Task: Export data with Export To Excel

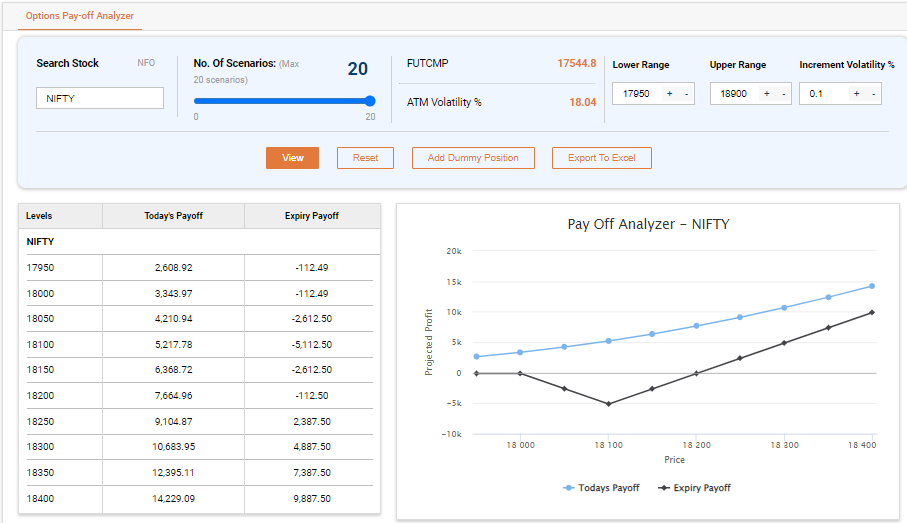Action: tap(601, 158)
